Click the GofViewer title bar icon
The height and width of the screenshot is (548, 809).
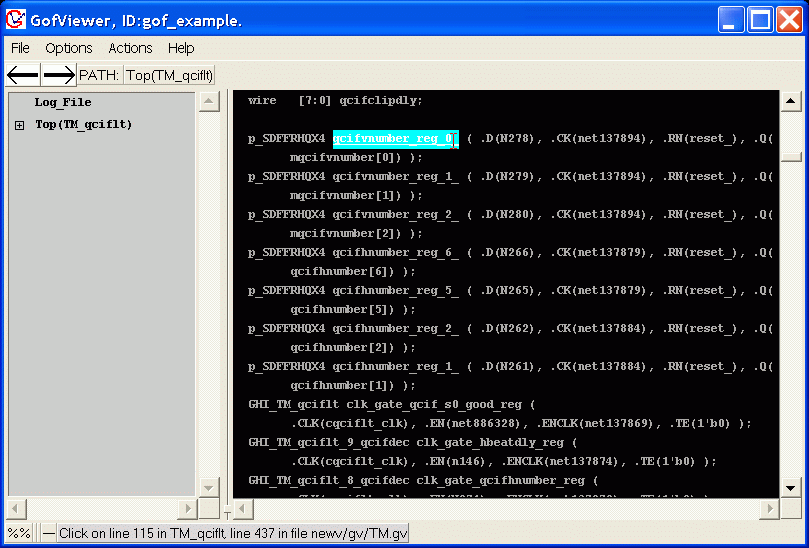coord(16,20)
